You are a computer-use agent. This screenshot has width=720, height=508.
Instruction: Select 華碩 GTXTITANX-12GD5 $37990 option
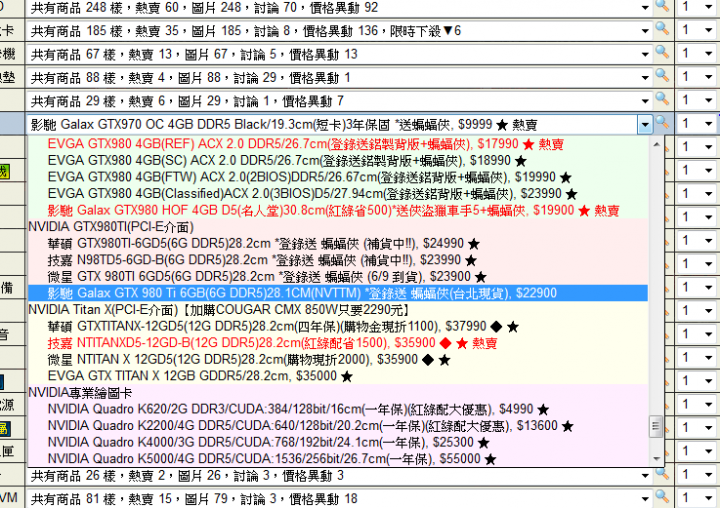[x=338, y=327]
